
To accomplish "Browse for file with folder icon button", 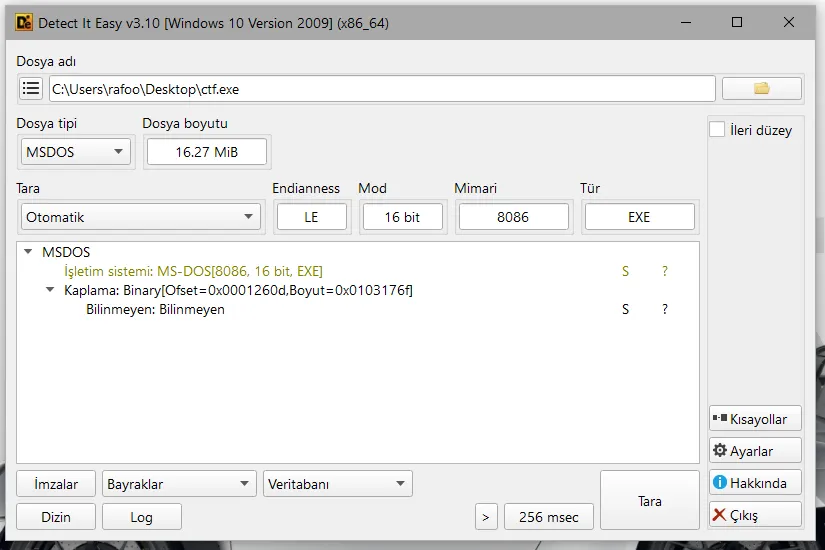I will (761, 88).
